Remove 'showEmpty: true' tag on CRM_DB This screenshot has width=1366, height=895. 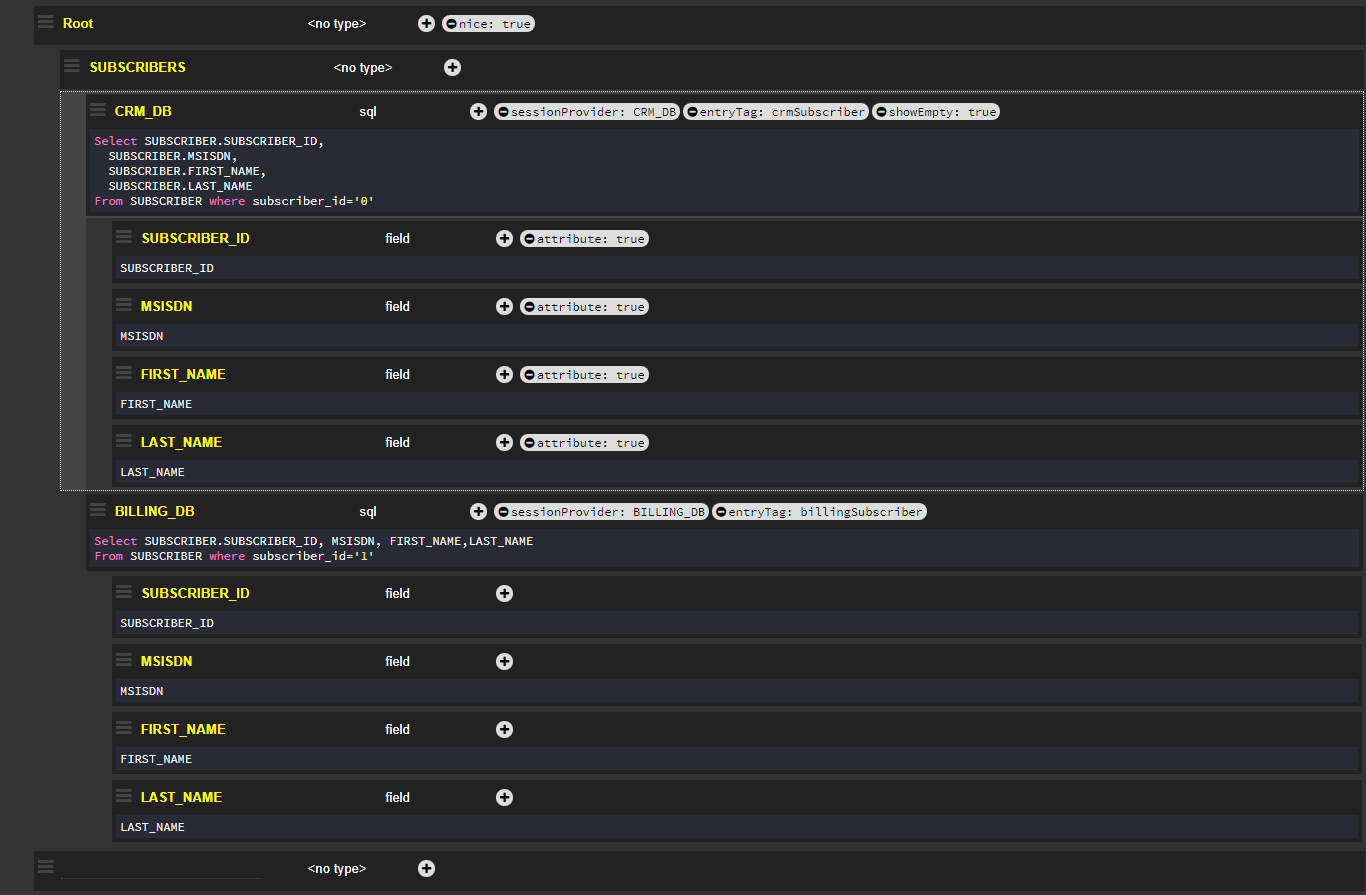pos(881,112)
